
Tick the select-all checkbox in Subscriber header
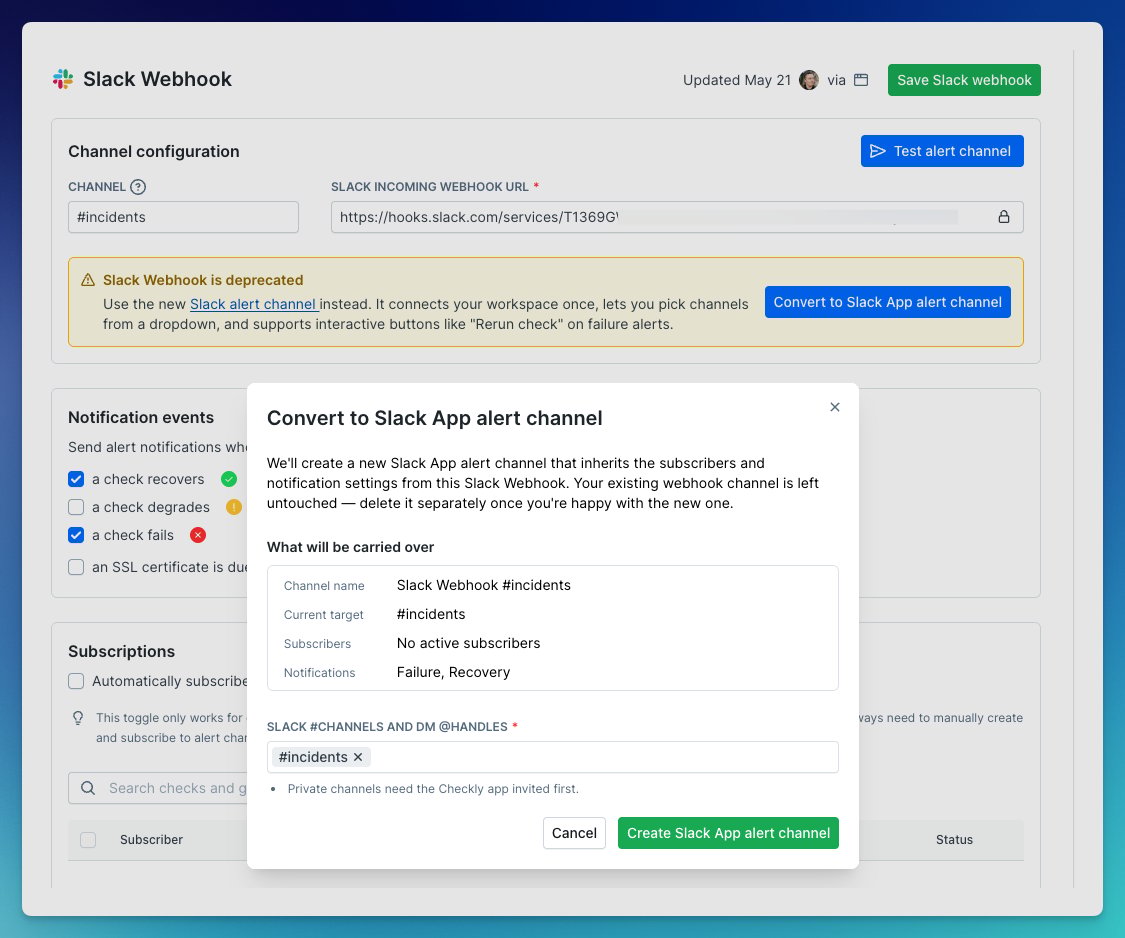pos(88,840)
